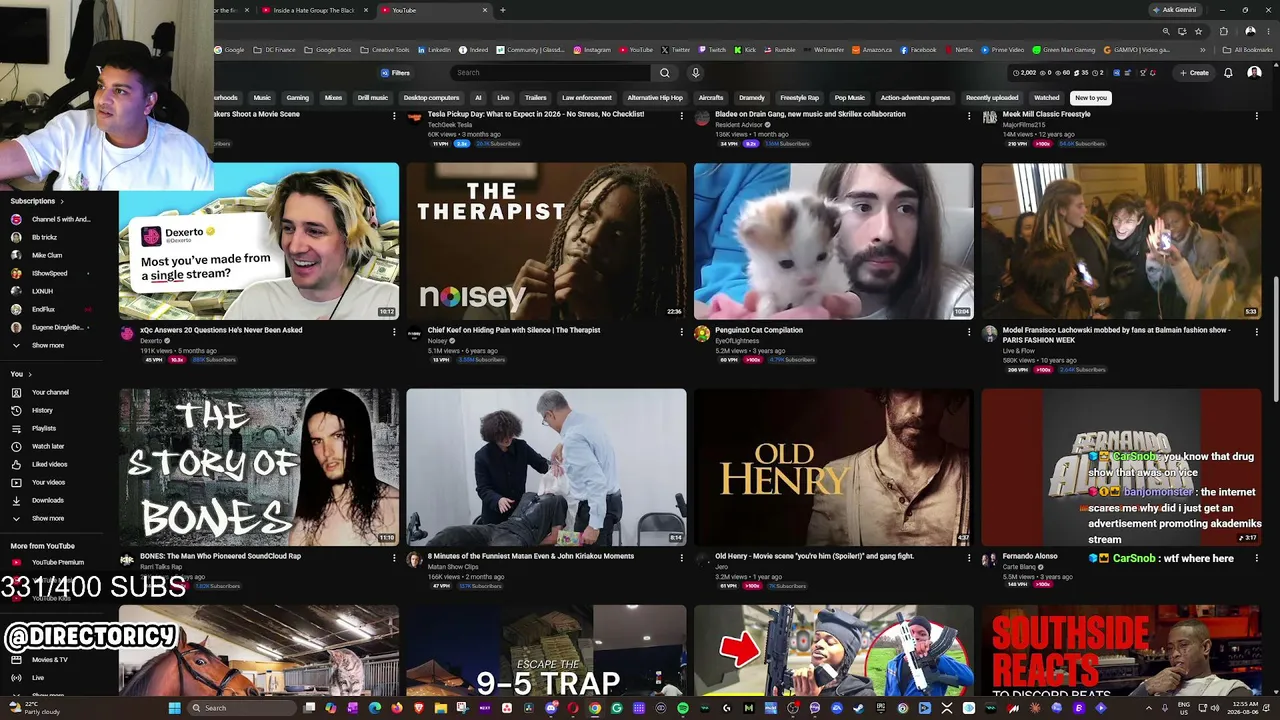Click the Create button
Screen dimensions: 1280x720
pyautogui.click(x=1194, y=73)
